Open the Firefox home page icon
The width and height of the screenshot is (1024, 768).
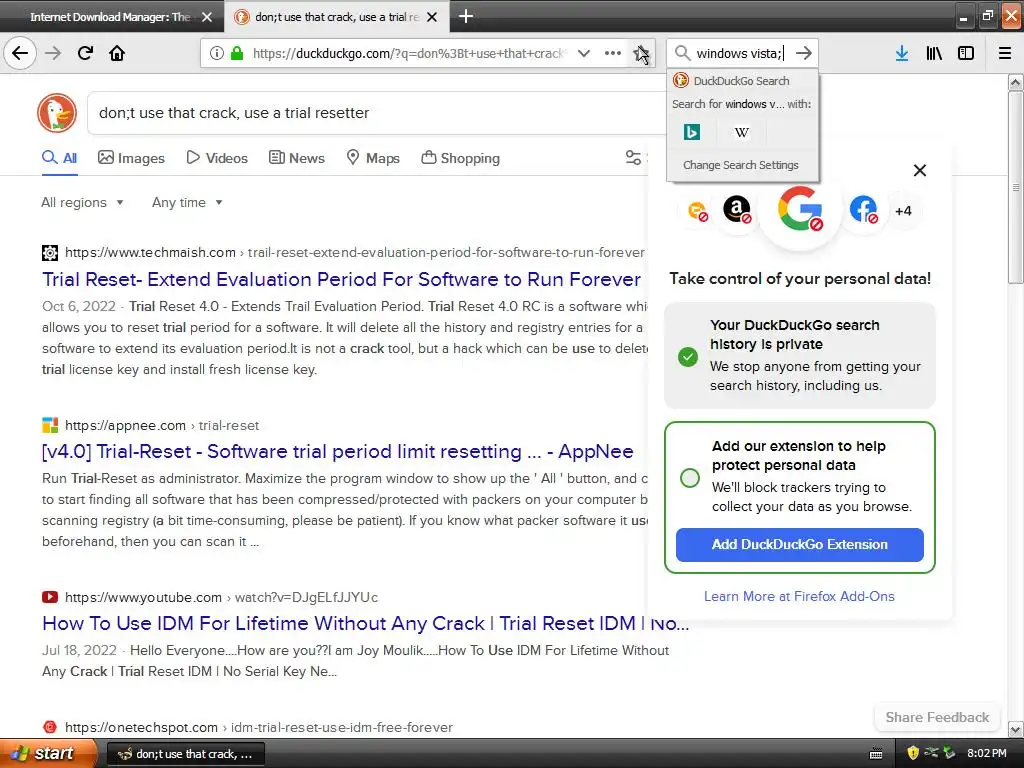tap(117, 53)
